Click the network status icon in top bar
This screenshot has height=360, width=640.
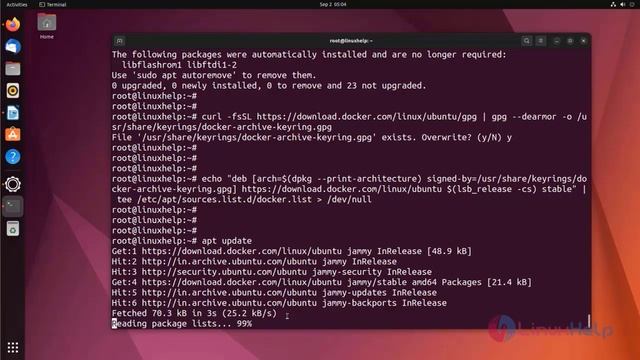coord(613,4)
